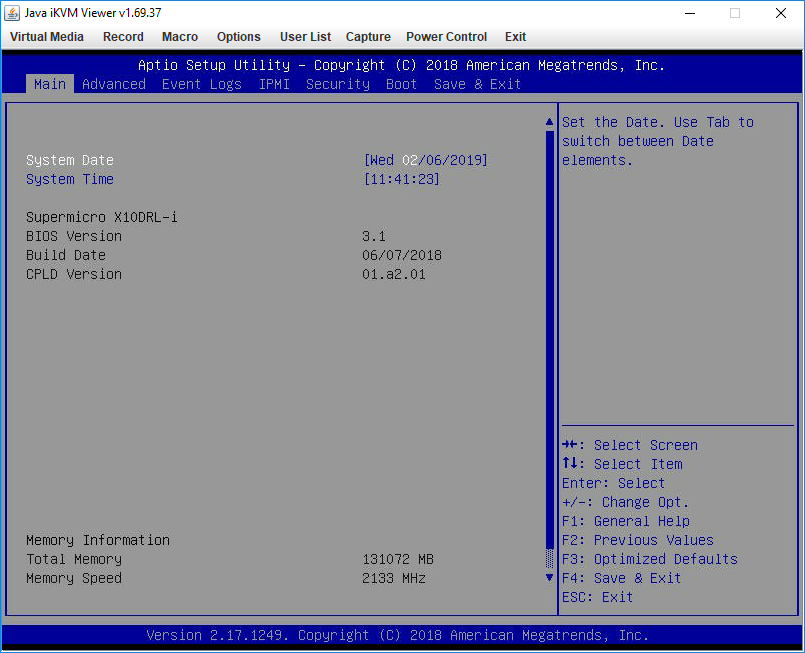805x653 pixels.
Task: Click the Memory Information heading
Action: pos(98,540)
